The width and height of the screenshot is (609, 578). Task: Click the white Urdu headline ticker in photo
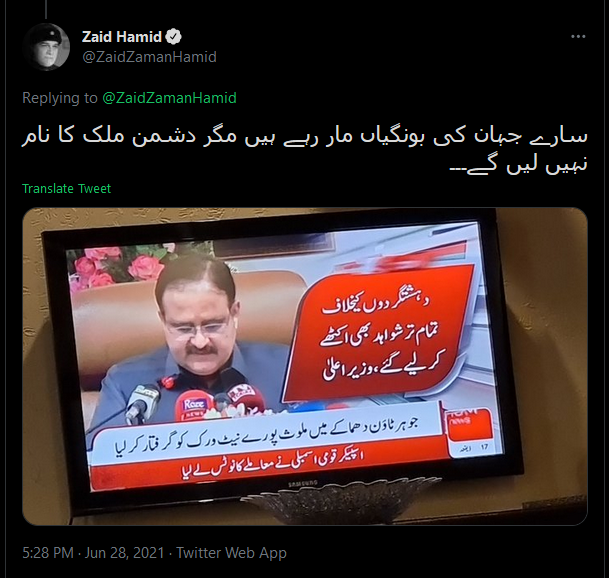265,436
